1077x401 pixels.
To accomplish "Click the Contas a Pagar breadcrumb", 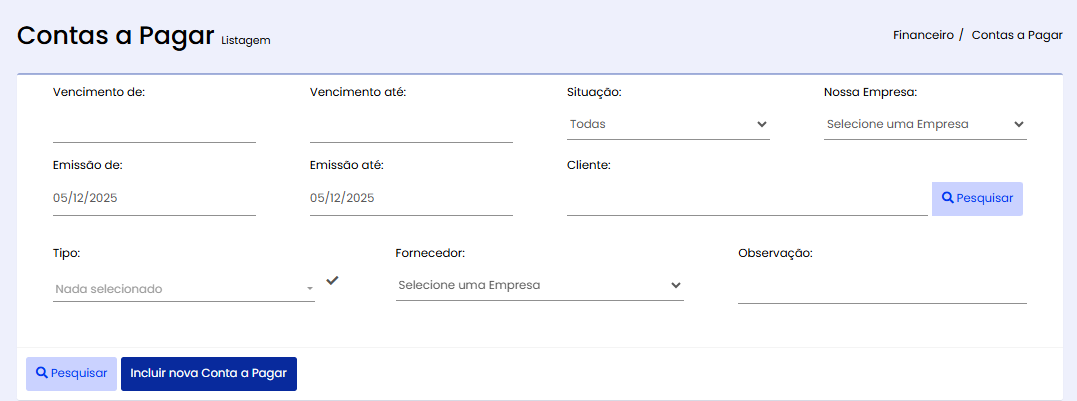I will click(1016, 34).
